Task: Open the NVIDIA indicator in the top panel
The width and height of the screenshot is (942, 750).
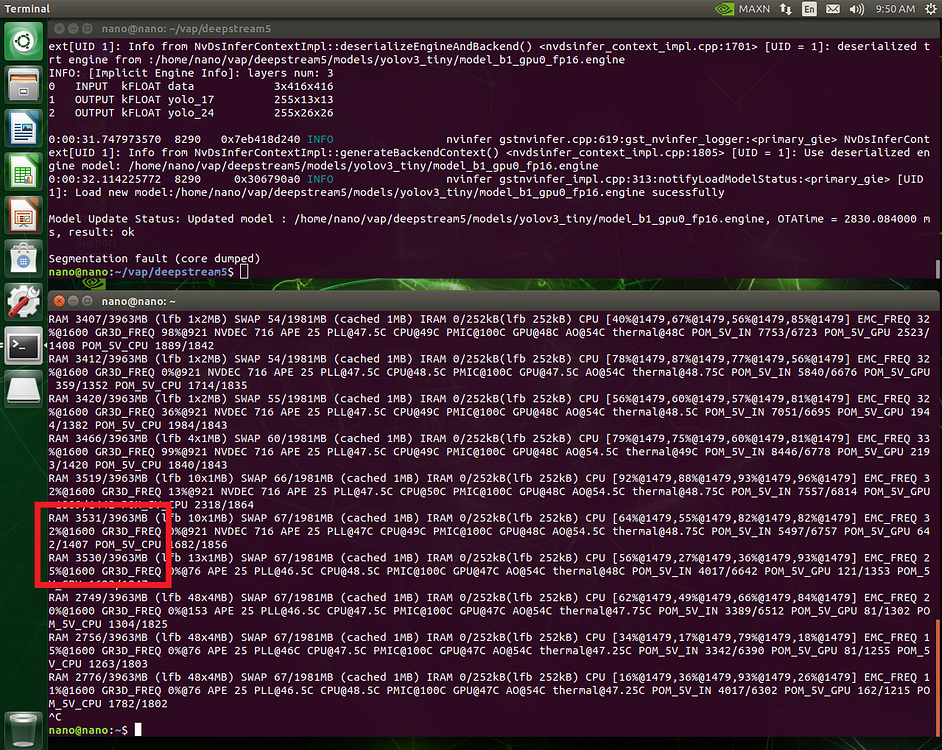Action: coord(723,9)
